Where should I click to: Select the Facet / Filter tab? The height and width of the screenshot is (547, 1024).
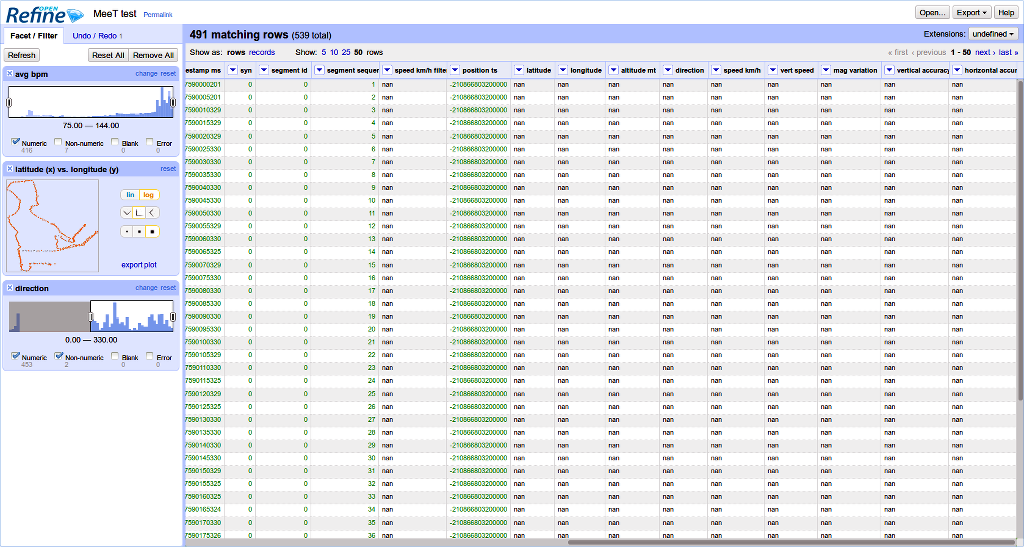coord(33,36)
